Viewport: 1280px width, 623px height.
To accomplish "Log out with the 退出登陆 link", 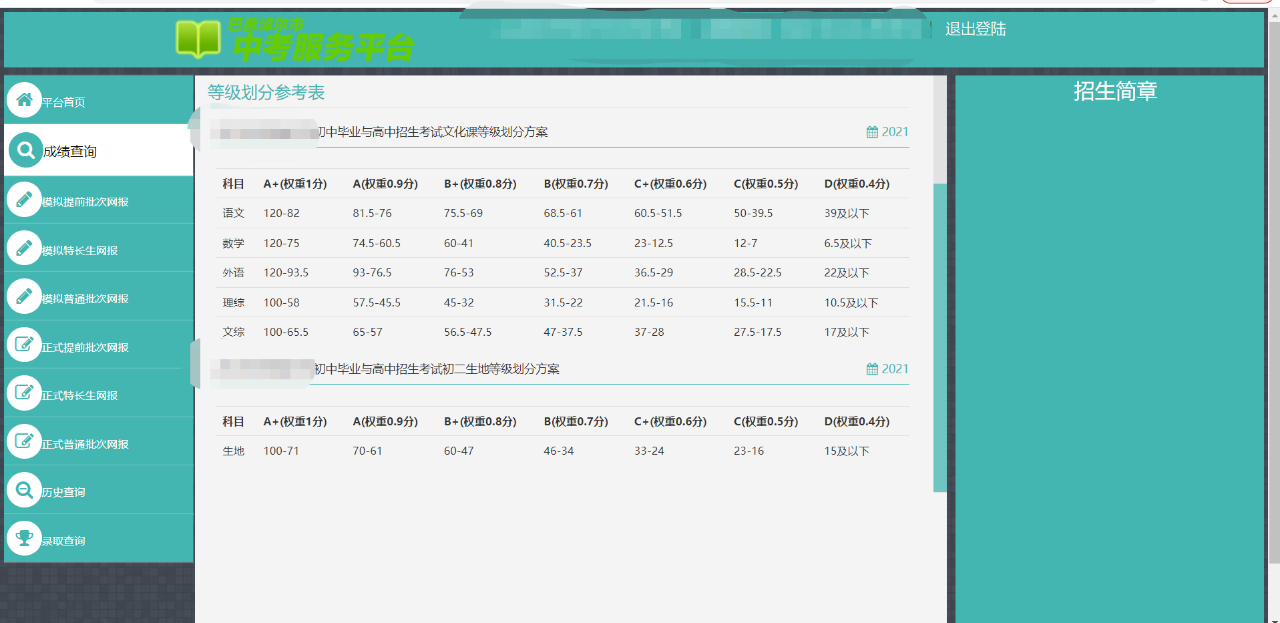I will (x=975, y=29).
